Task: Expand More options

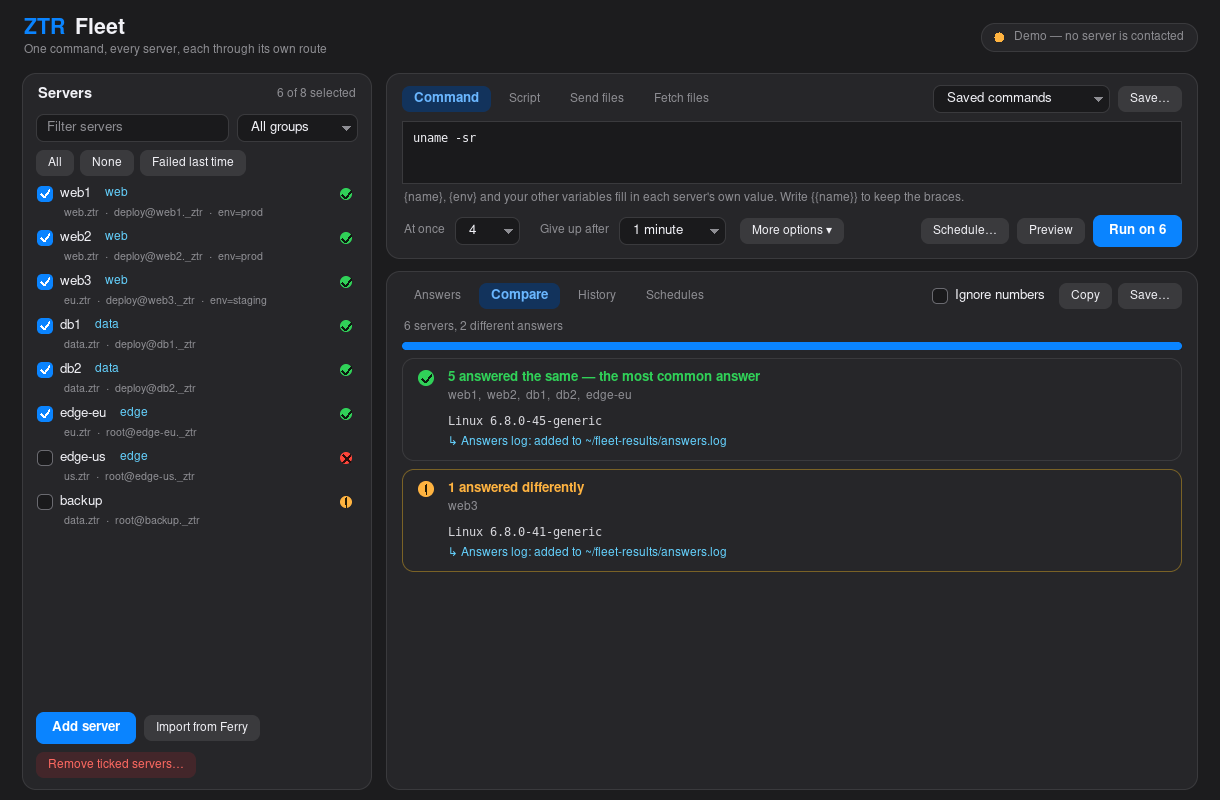Action: pos(792,231)
